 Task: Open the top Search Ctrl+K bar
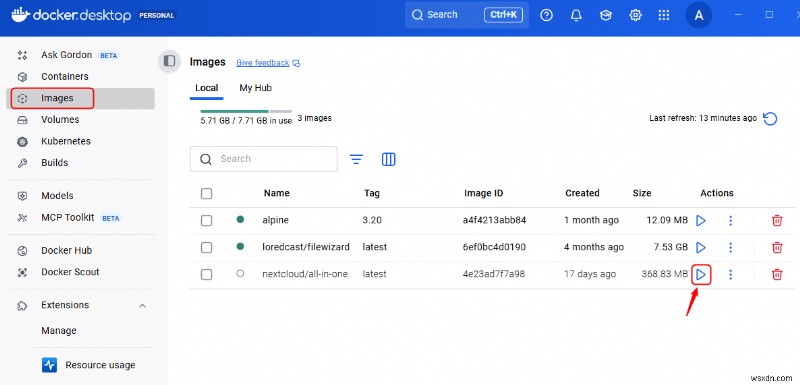coord(467,15)
